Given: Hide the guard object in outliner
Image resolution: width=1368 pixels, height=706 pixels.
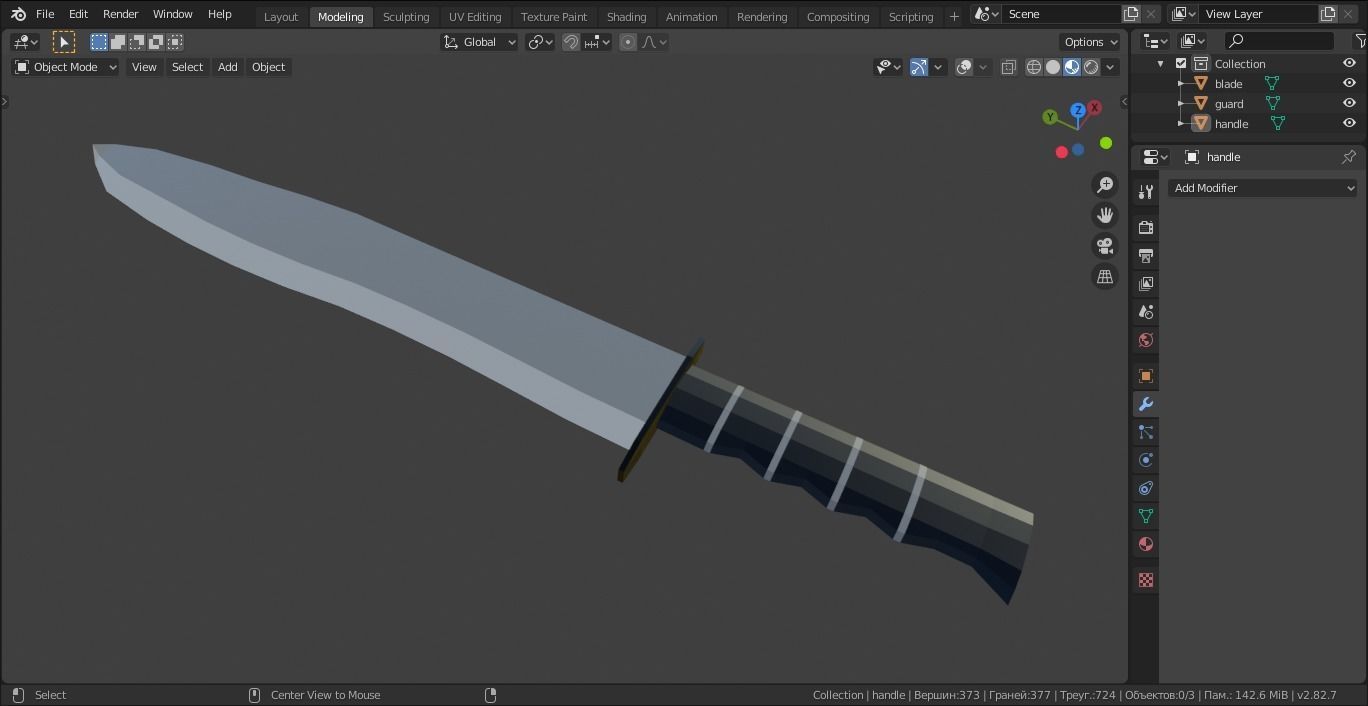Looking at the screenshot, I should coord(1349,104).
